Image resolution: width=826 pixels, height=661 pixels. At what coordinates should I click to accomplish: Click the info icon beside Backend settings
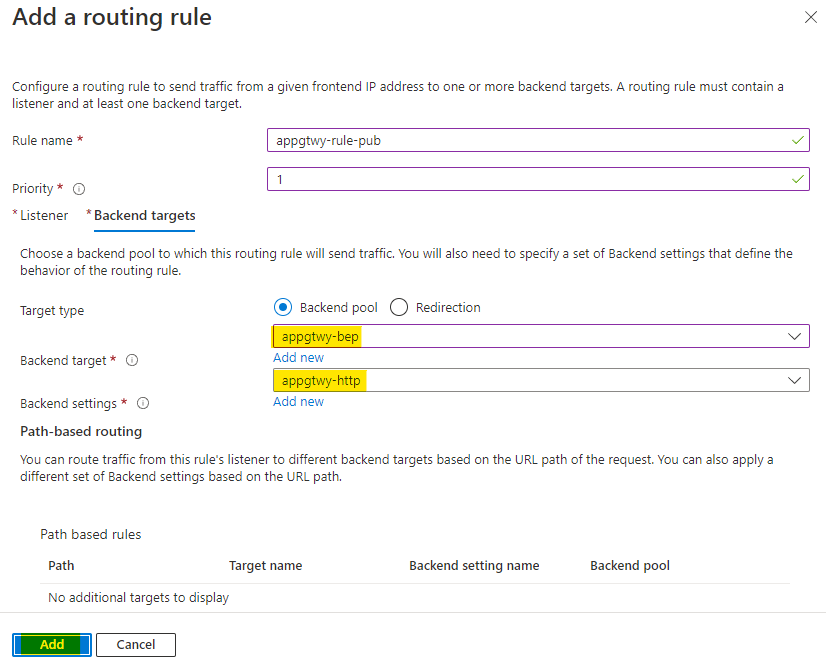pos(143,404)
